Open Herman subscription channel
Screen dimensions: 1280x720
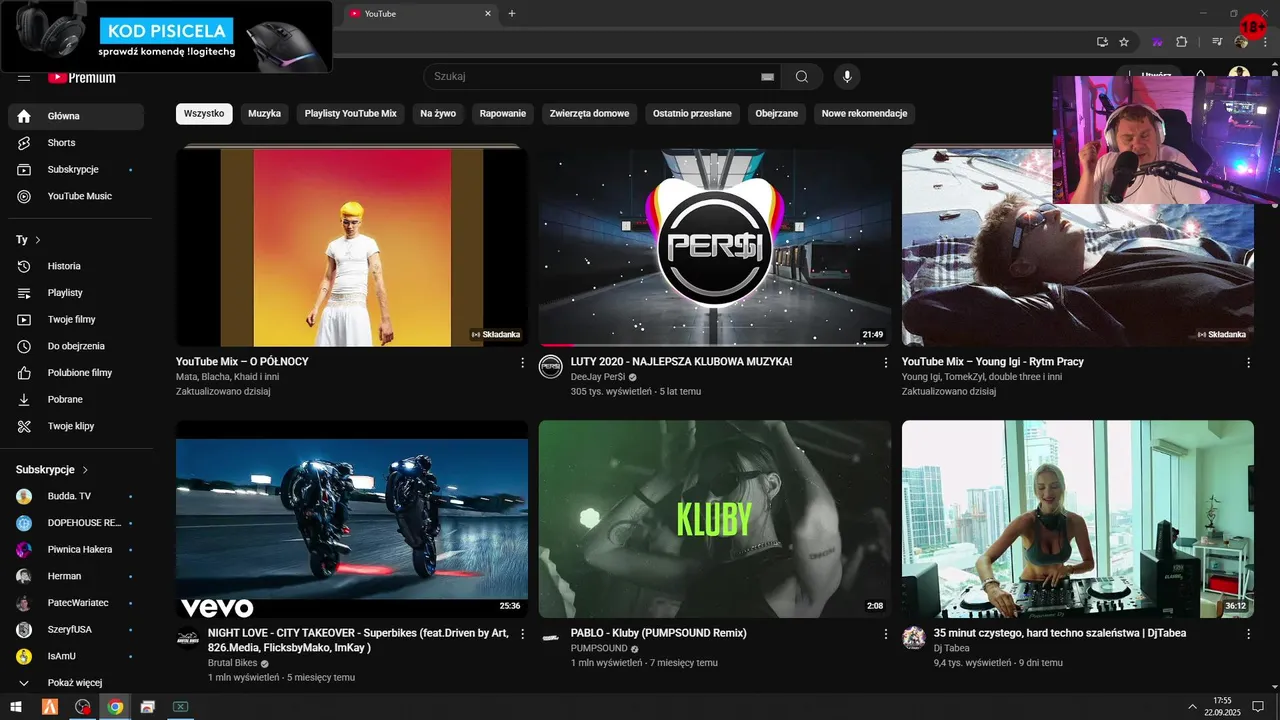click(x=76, y=577)
